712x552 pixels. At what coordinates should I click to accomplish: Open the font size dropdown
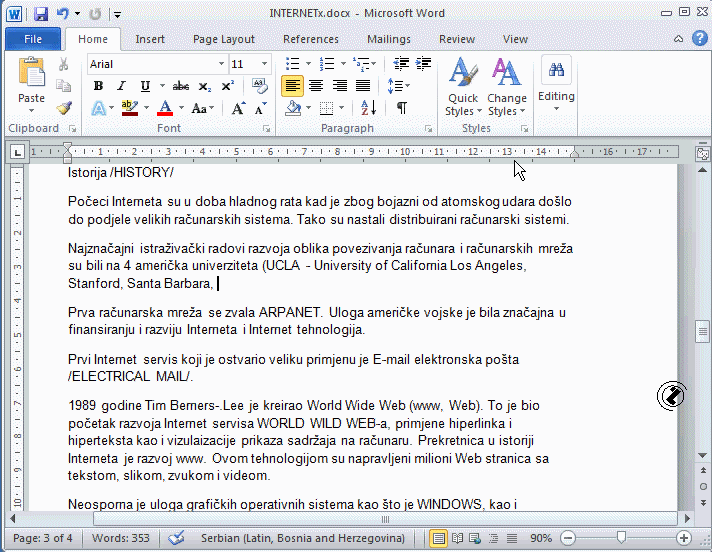pyautogui.click(x=265, y=64)
